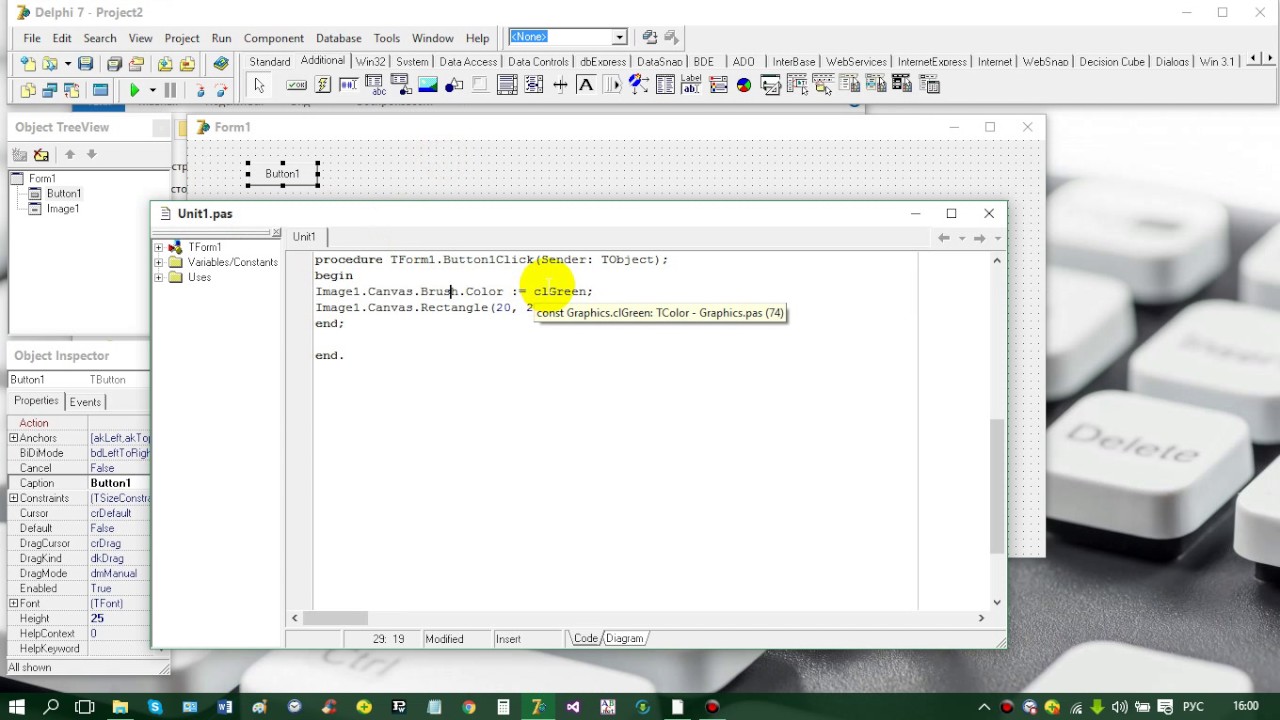
Task: Switch to the Win32 palette tab
Action: pyautogui.click(x=370, y=62)
